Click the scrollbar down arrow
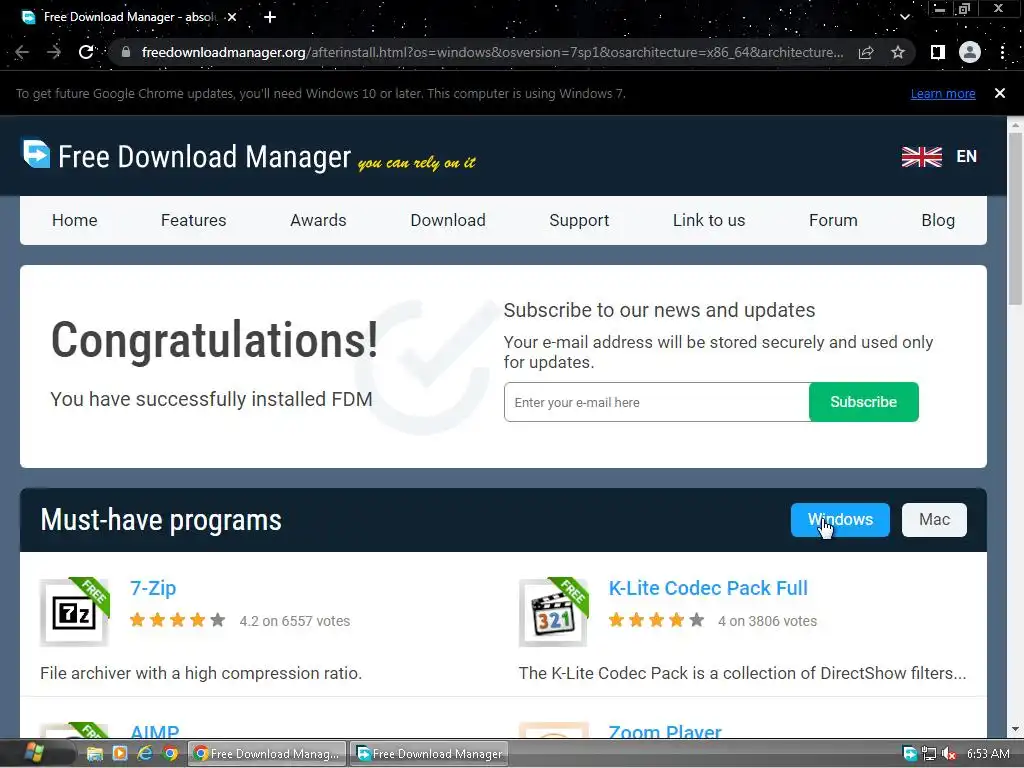1024x768 pixels. [x=1015, y=729]
